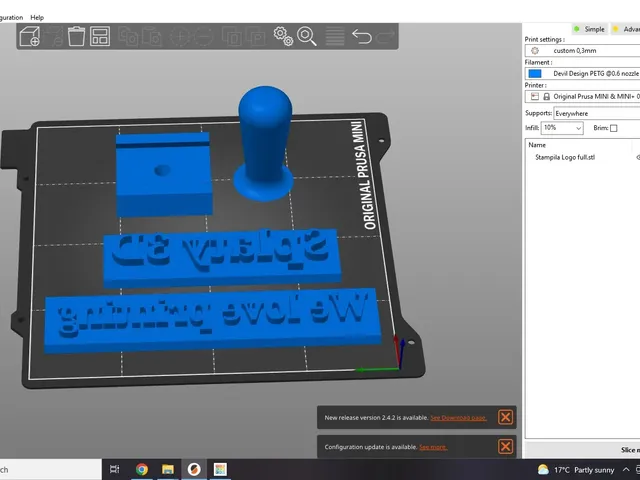Select the upper mirrored text plate model
This screenshot has width=640, height=480.
coord(221,257)
